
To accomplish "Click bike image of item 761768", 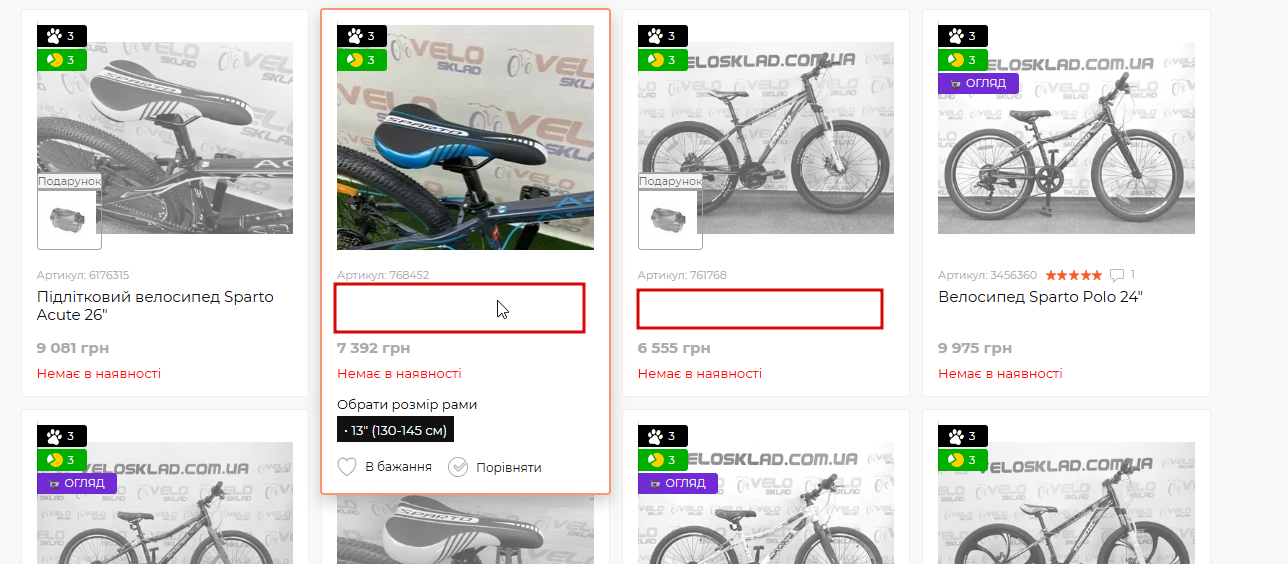I will point(766,138).
